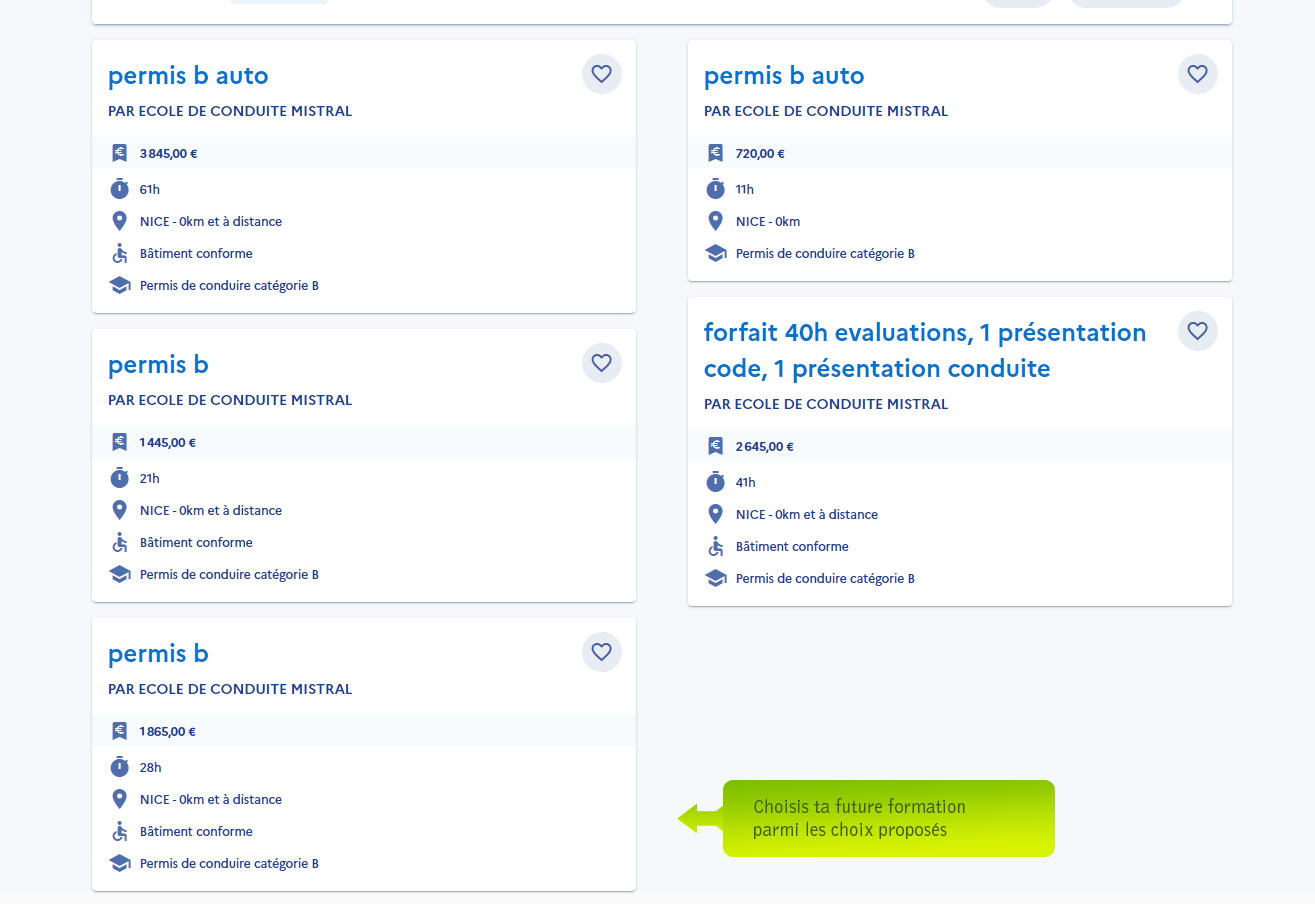Click Bâtiment conforme in the 61h card
This screenshot has height=904, width=1315.
tap(196, 254)
